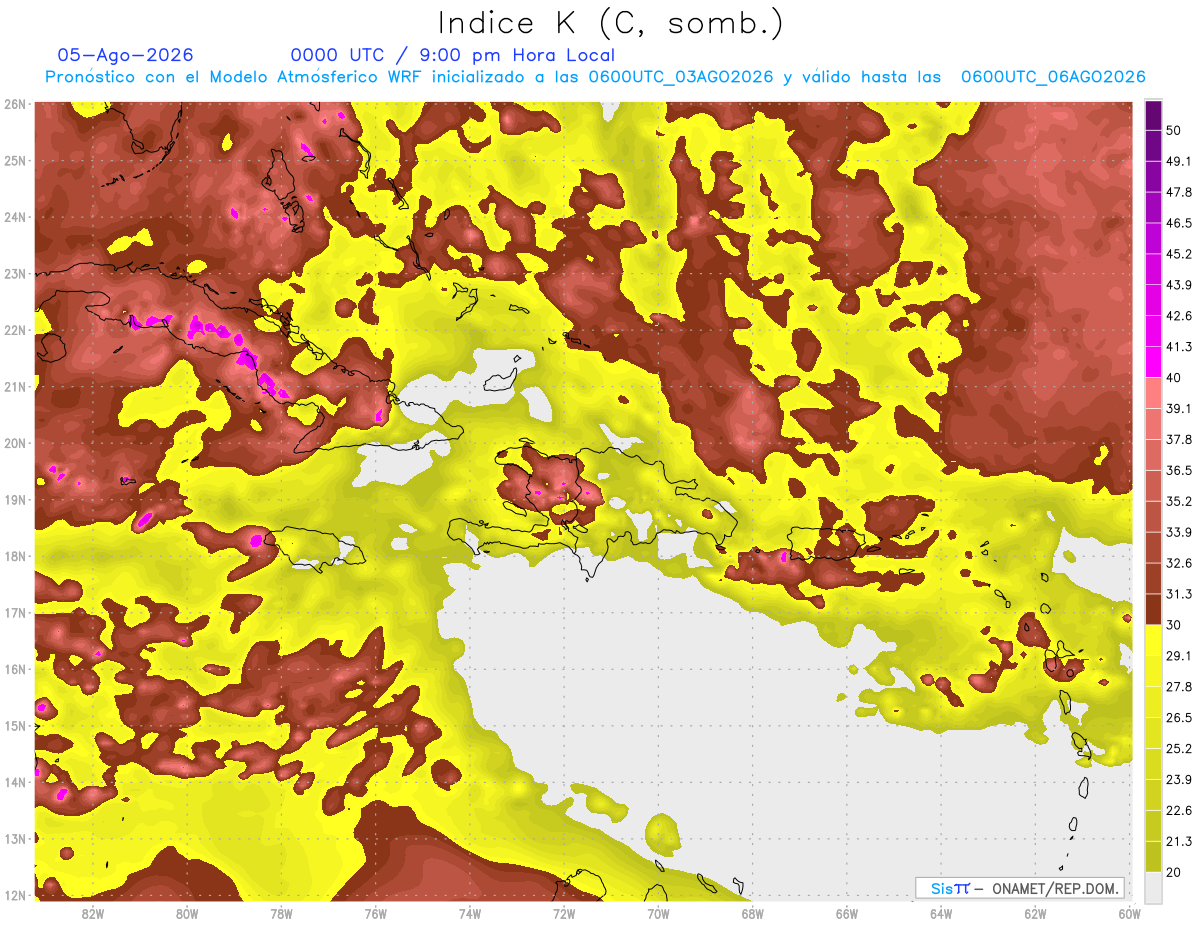Click "0000 UTC / 9:00 pm Hora Local"

point(453,55)
